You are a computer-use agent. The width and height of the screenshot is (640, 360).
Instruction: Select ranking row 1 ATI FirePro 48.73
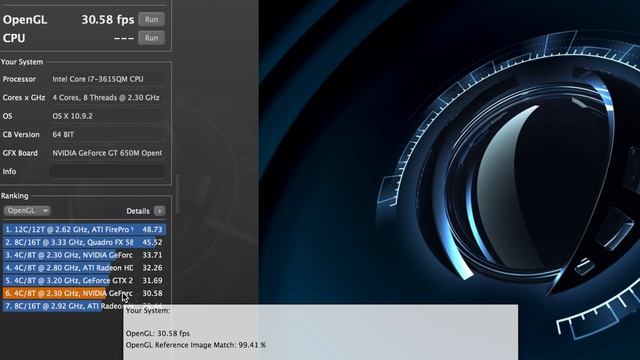click(x=84, y=229)
